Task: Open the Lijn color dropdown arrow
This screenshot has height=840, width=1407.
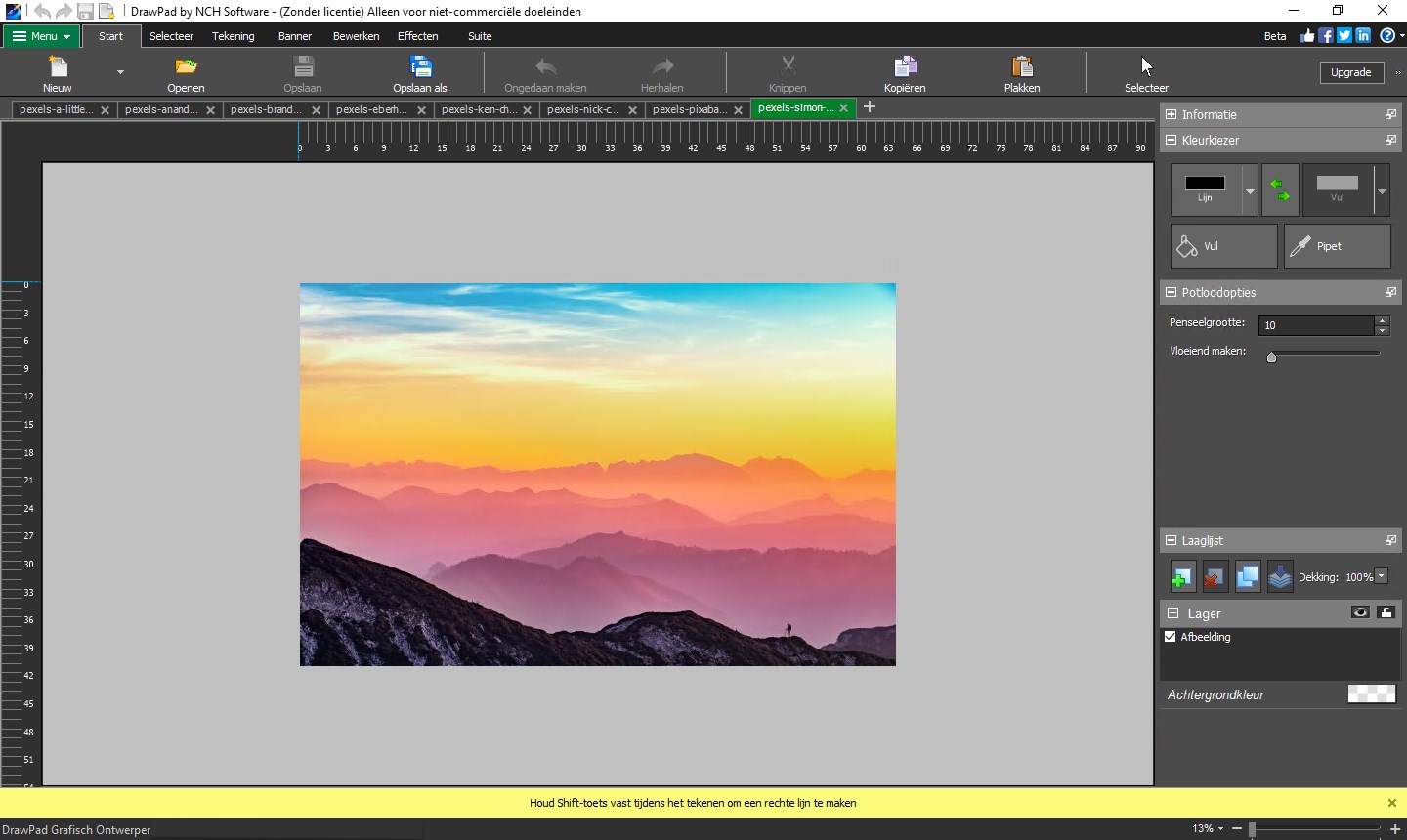Action: pos(1250,190)
